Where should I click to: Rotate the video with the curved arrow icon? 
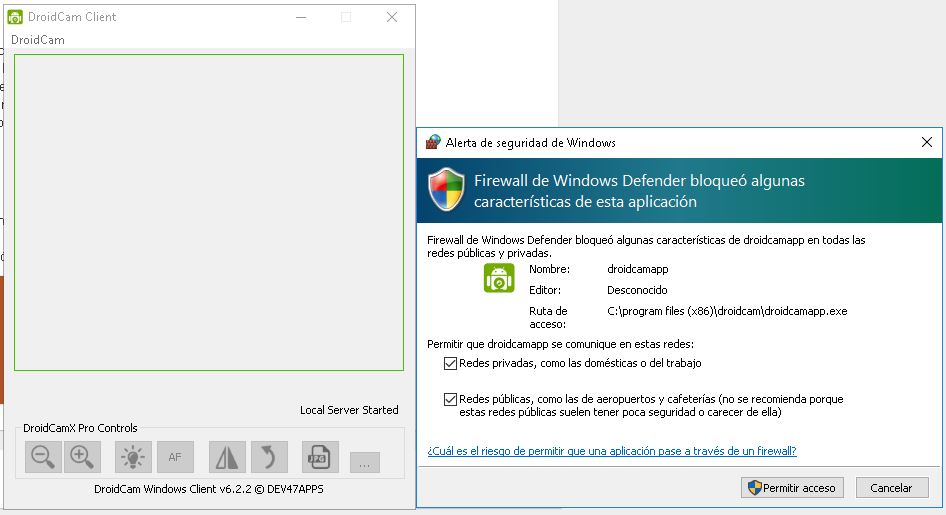[269, 457]
